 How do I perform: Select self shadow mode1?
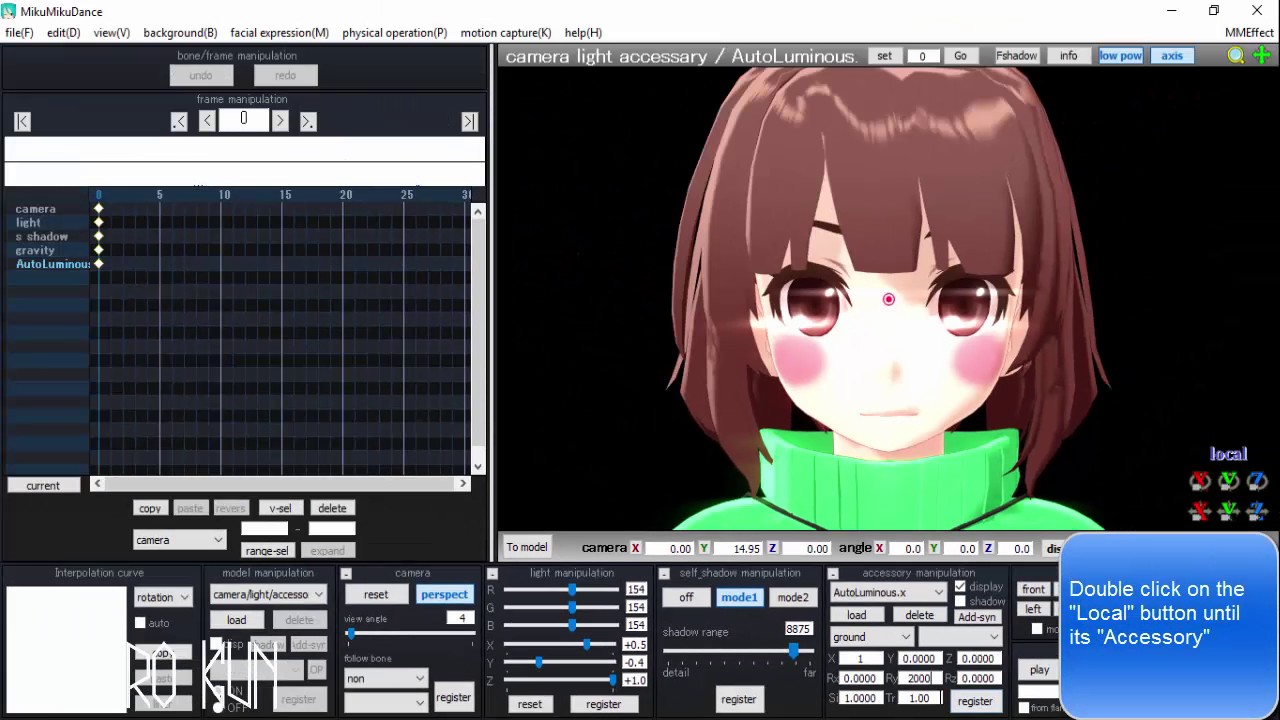(739, 598)
